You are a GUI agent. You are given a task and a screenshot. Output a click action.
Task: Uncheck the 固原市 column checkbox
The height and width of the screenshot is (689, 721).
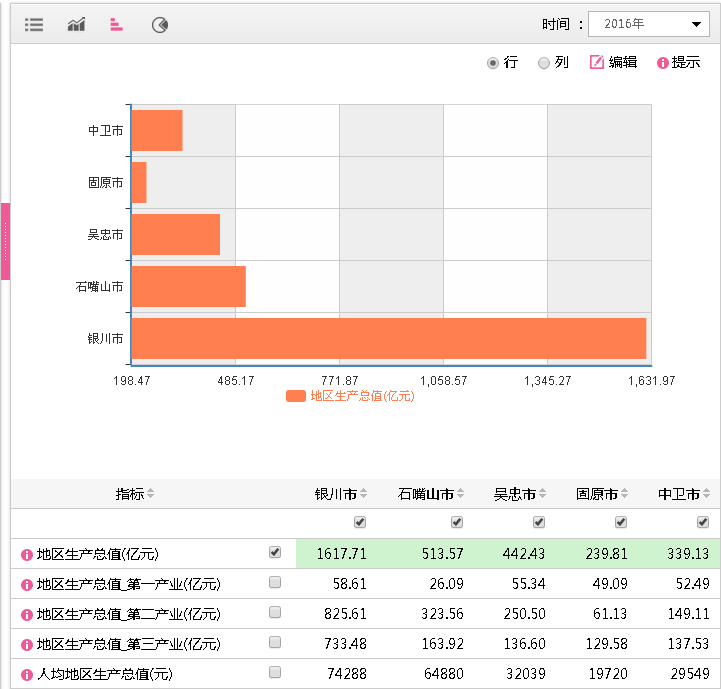[x=621, y=522]
